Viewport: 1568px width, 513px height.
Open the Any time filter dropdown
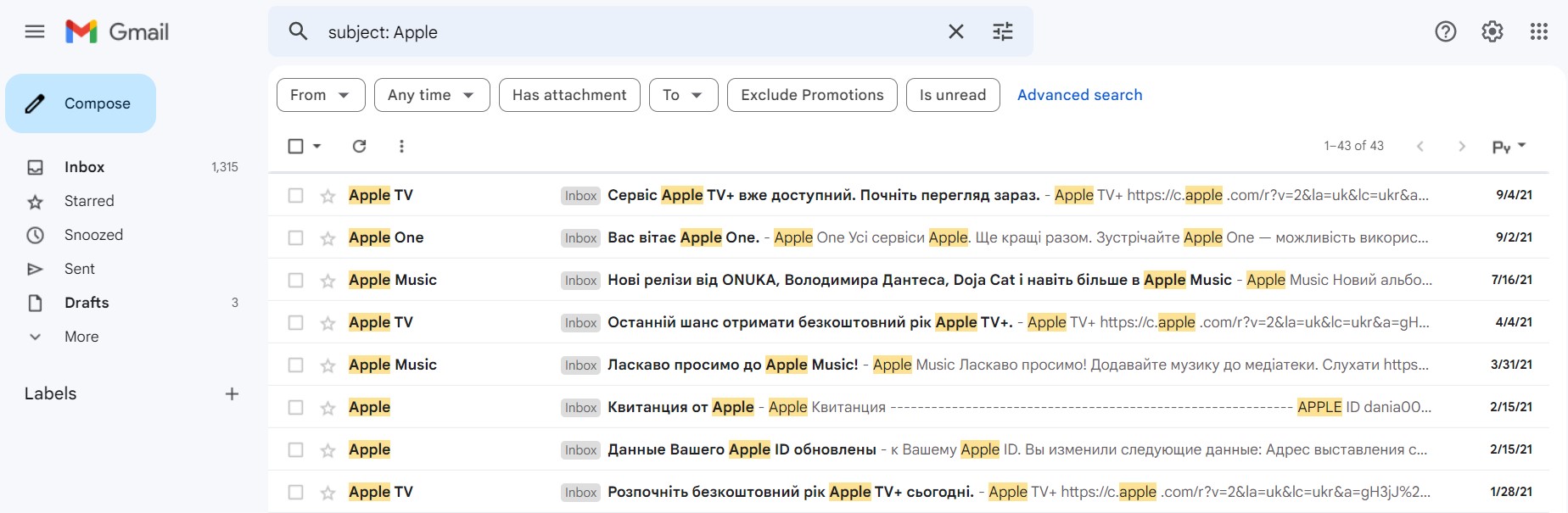[432, 95]
